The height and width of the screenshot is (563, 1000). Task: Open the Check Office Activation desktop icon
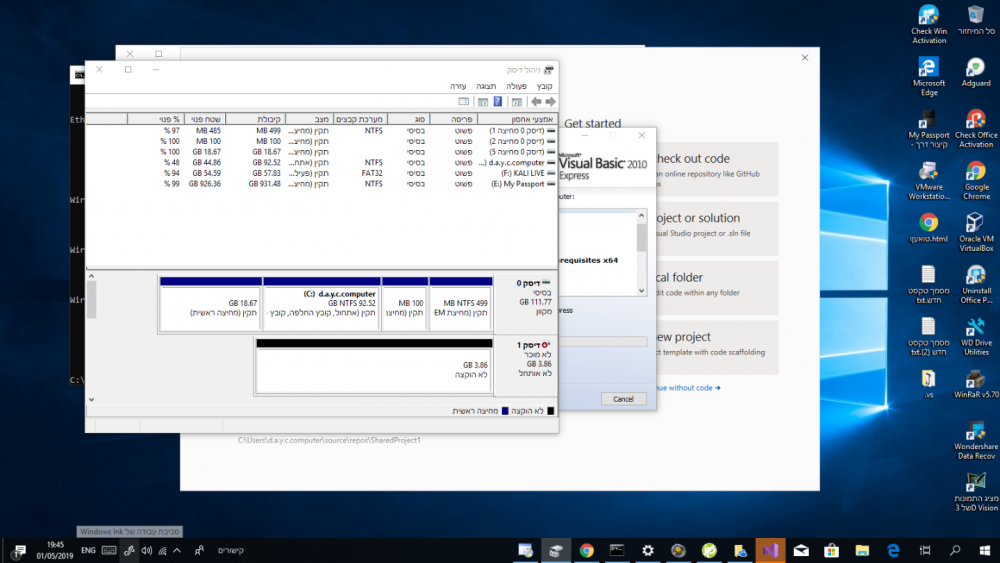(976, 129)
